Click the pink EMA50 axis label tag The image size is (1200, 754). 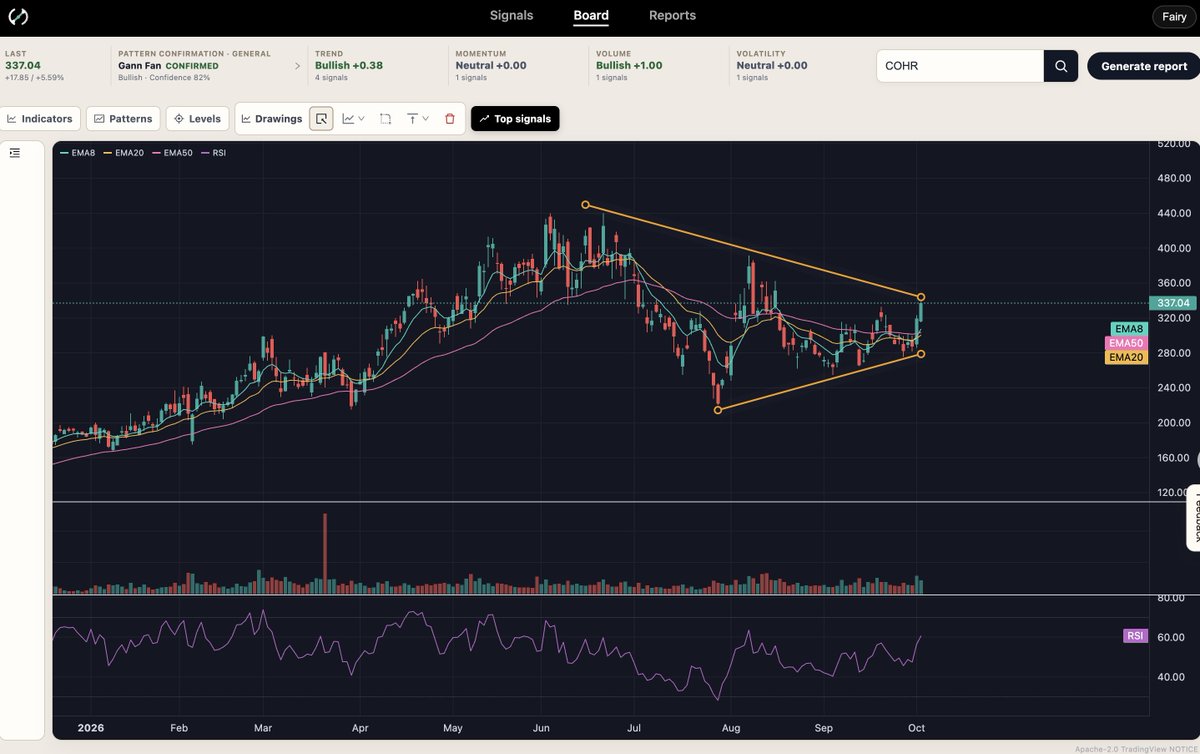(x=1126, y=343)
